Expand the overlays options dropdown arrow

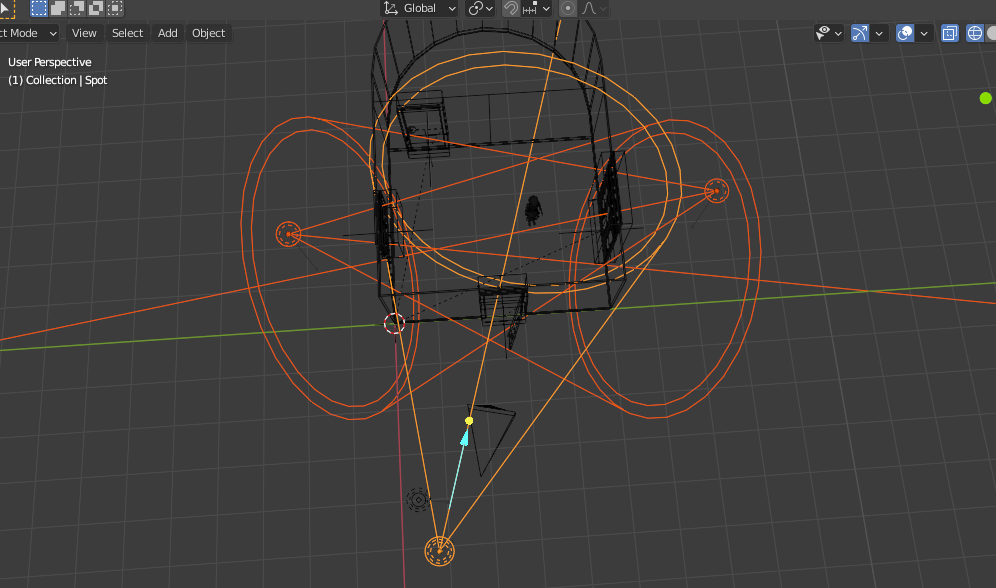click(x=924, y=33)
